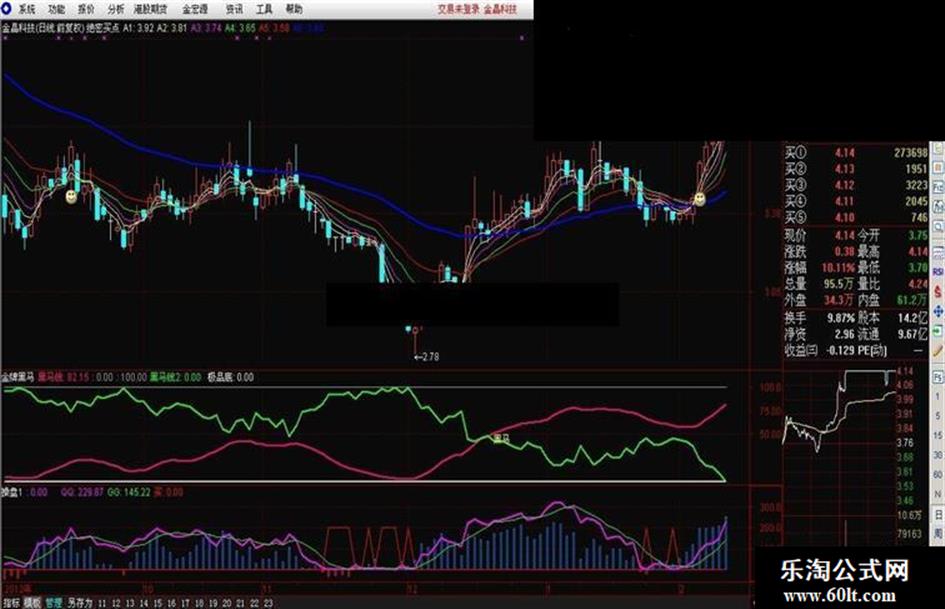Click the 涨幅 10.11% value
Image resolution: width=945 pixels, height=609 pixels.
(838, 267)
